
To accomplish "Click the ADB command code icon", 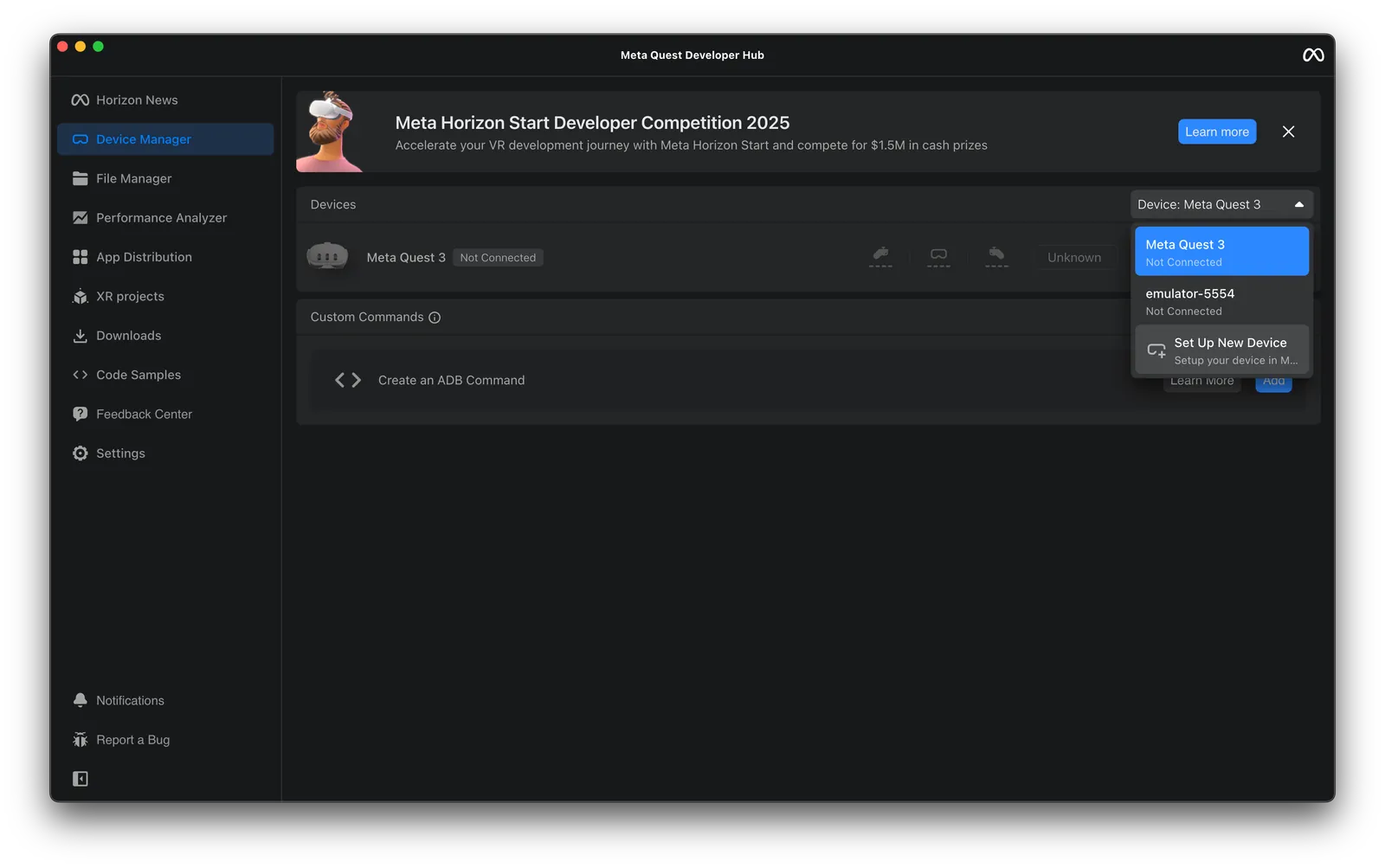I will 348,380.
